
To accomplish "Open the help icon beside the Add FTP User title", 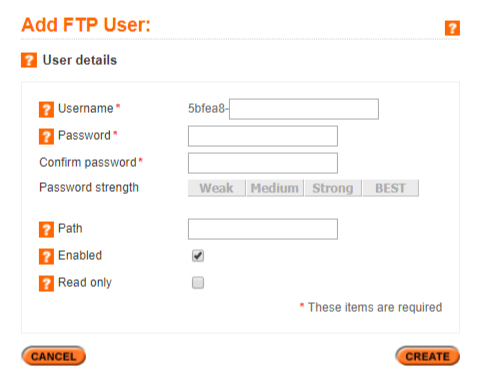I will [x=452, y=28].
